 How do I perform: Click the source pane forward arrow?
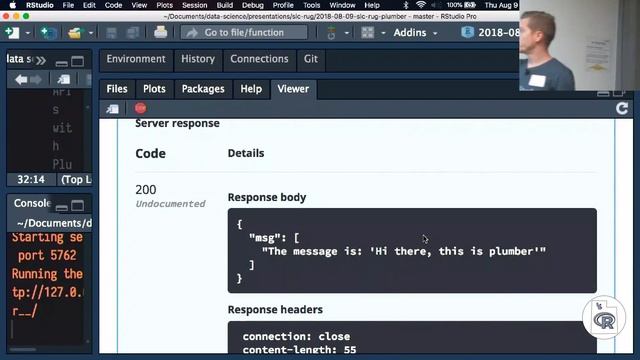pos(36,80)
